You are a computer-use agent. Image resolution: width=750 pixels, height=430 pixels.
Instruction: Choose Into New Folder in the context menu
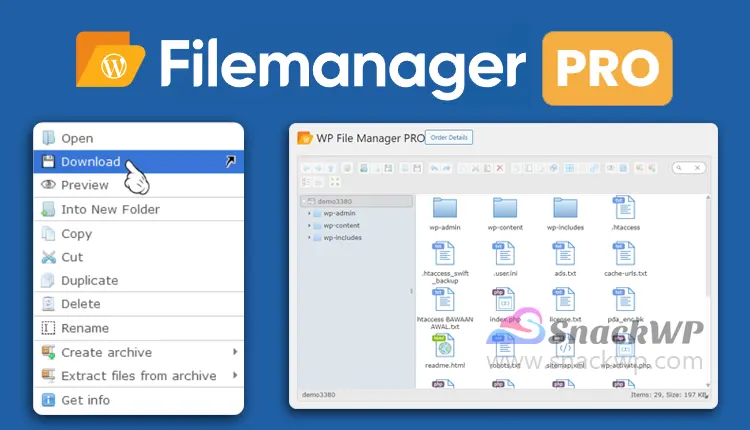[x=138, y=209]
